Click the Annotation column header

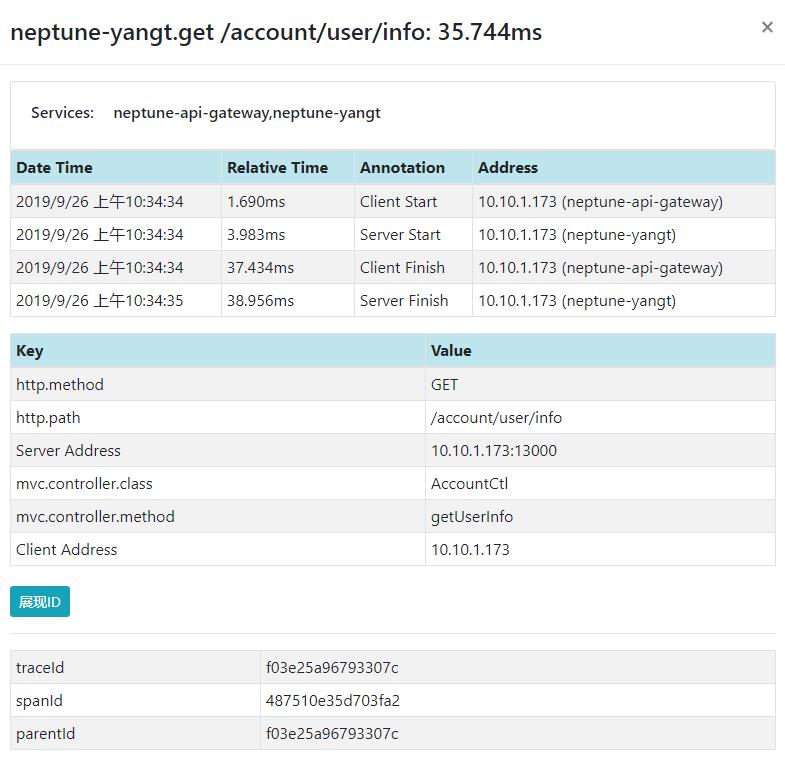(x=402, y=168)
